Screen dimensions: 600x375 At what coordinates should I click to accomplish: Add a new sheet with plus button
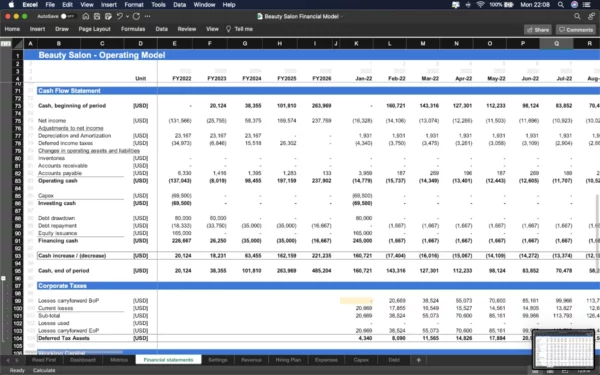[x=419, y=360]
